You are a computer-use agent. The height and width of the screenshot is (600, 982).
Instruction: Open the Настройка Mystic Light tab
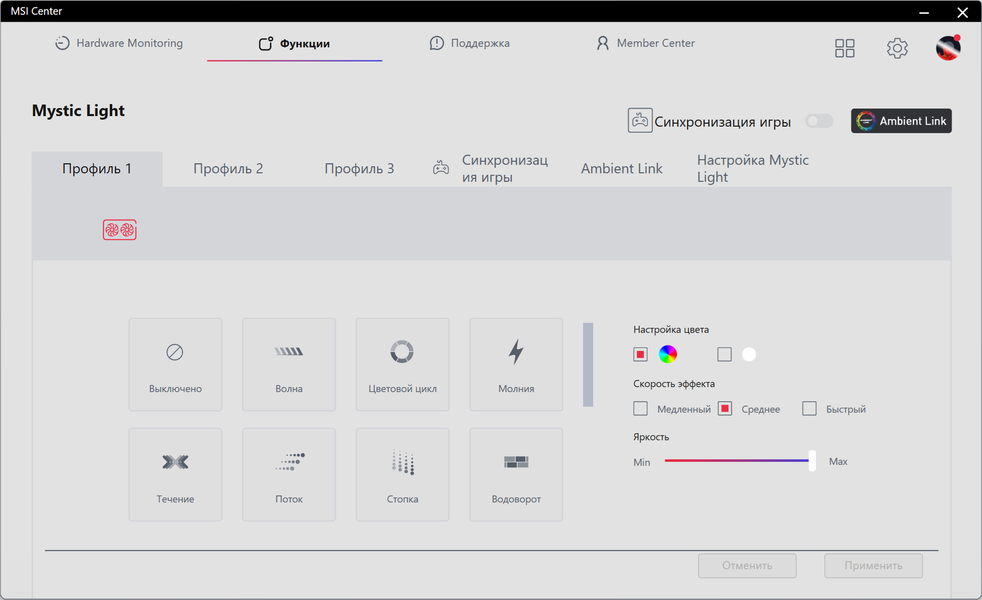[x=753, y=168]
